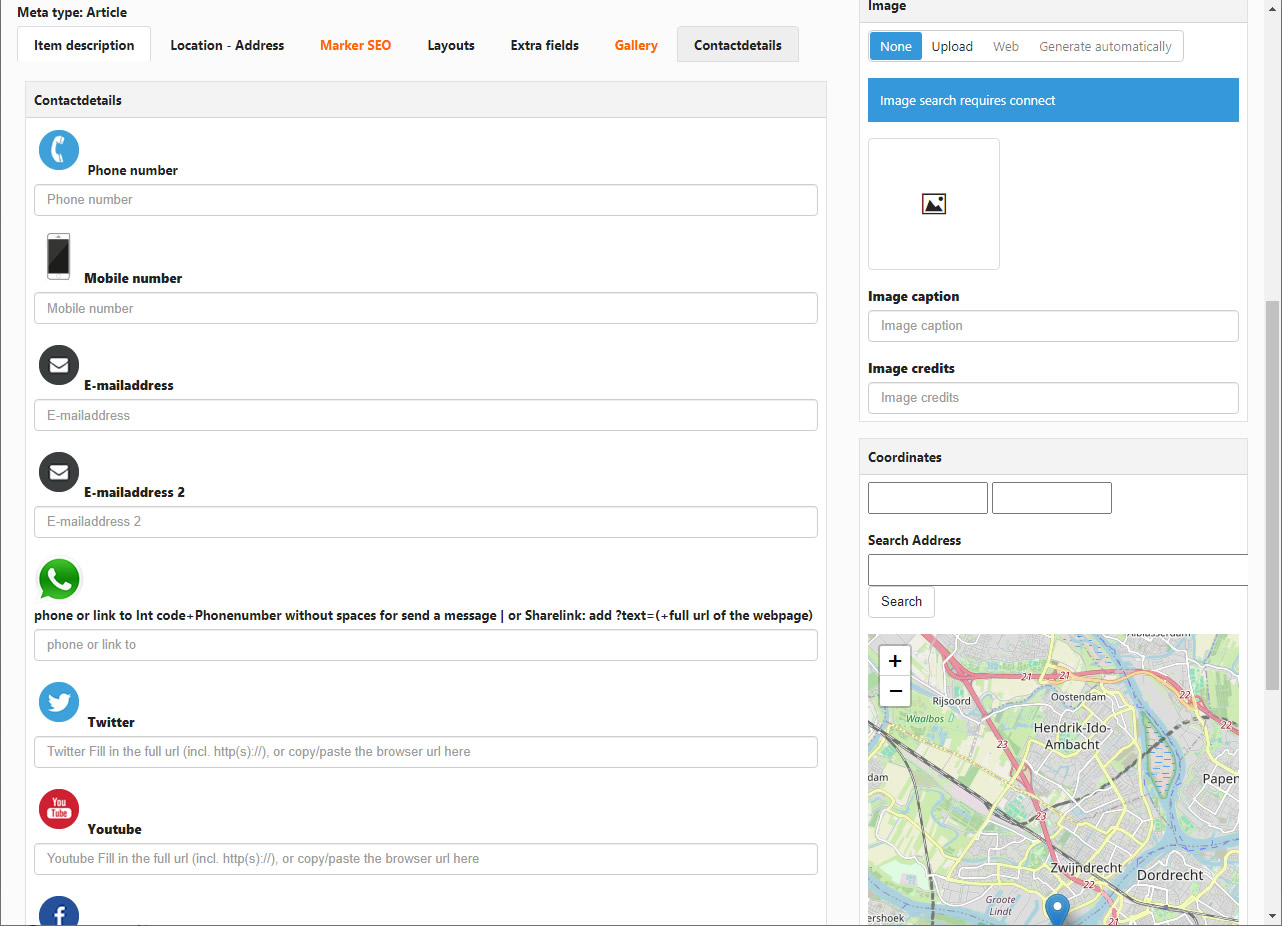This screenshot has height=926, width=1282.
Task: Click the red YouTube icon
Action: 59,809
